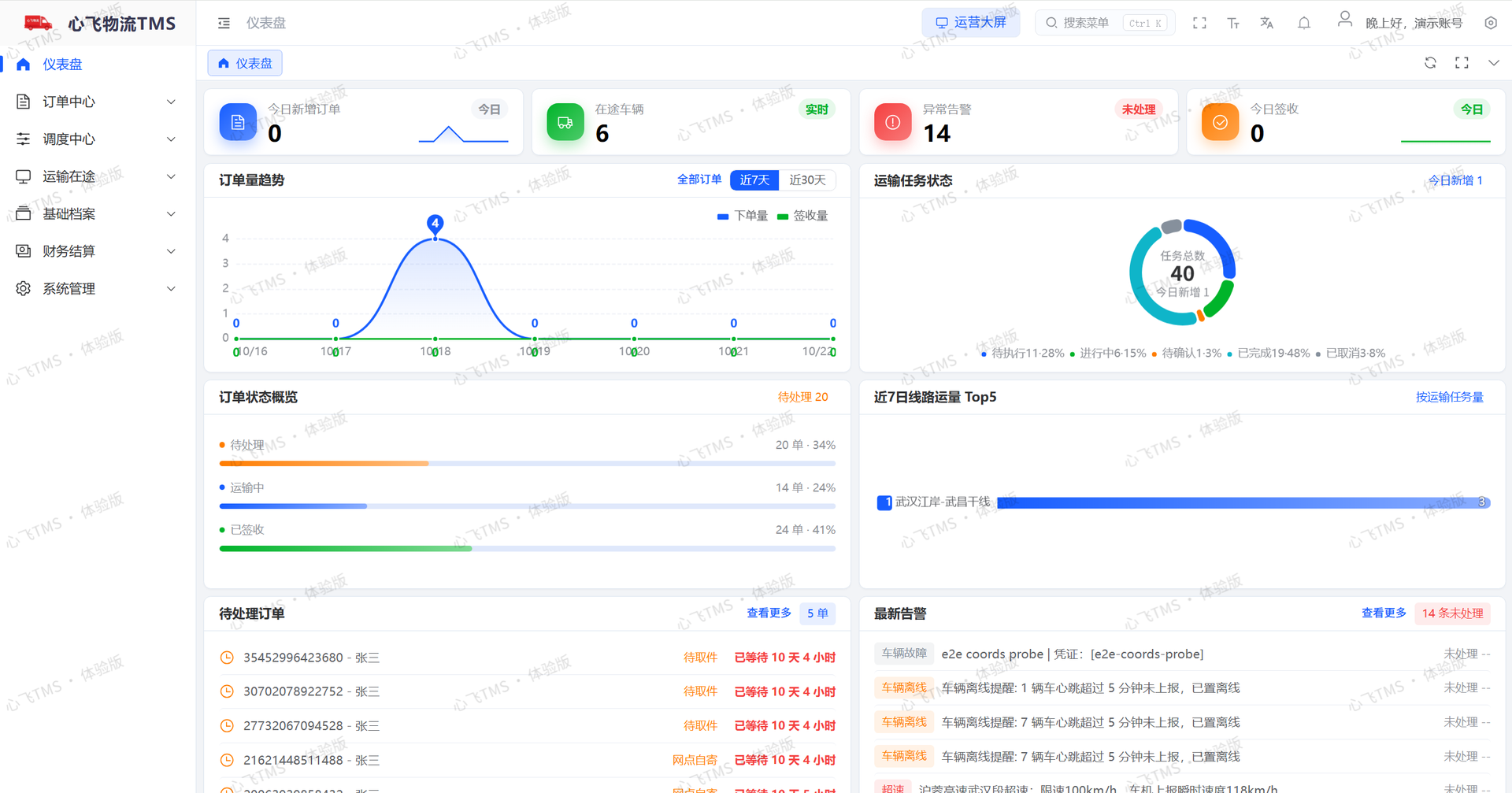Switch the trend chart to 近30天

pos(807,180)
